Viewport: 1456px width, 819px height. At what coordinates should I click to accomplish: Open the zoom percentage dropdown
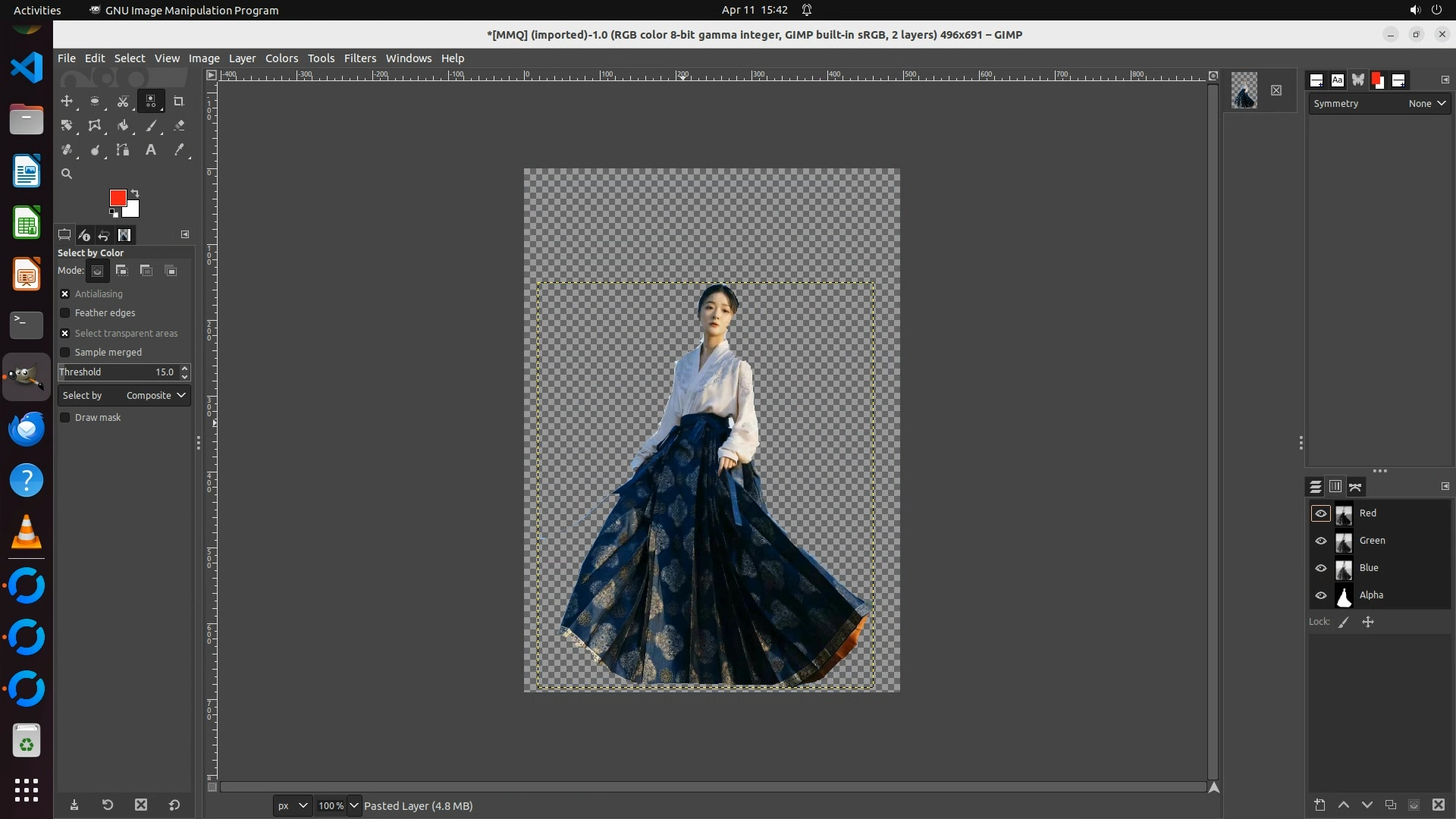pyautogui.click(x=353, y=805)
